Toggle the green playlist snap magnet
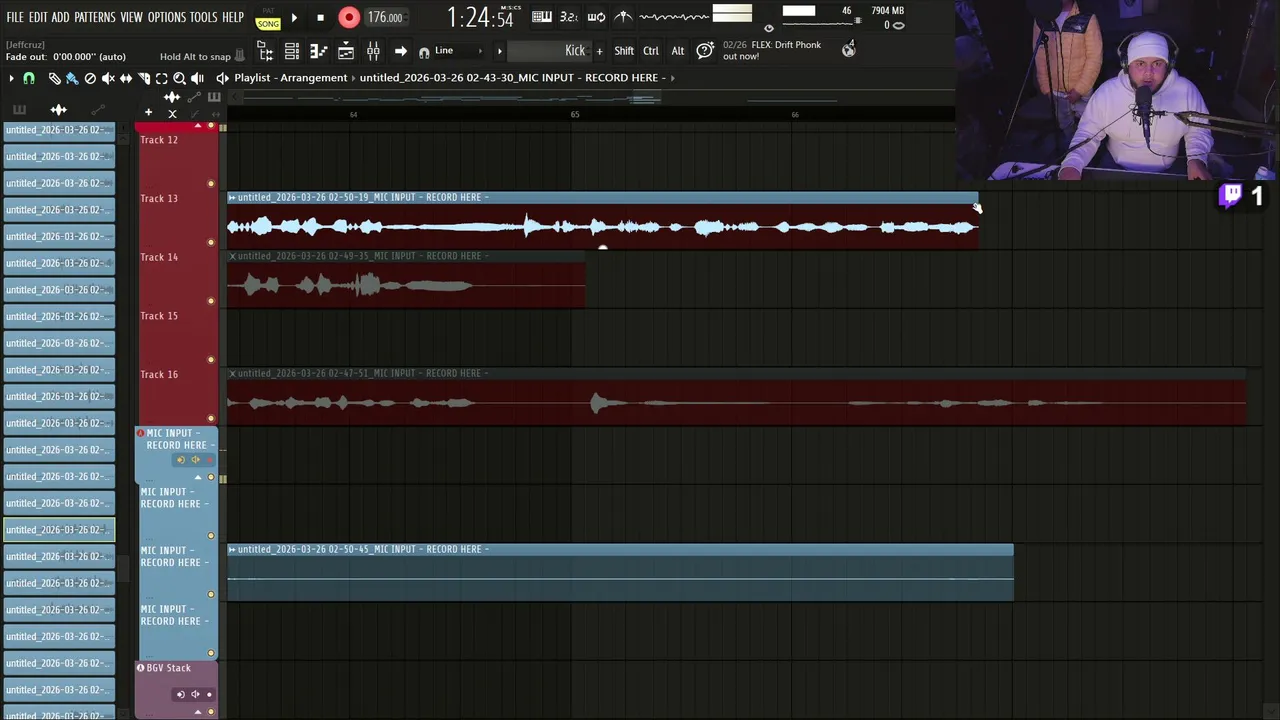 click(29, 78)
